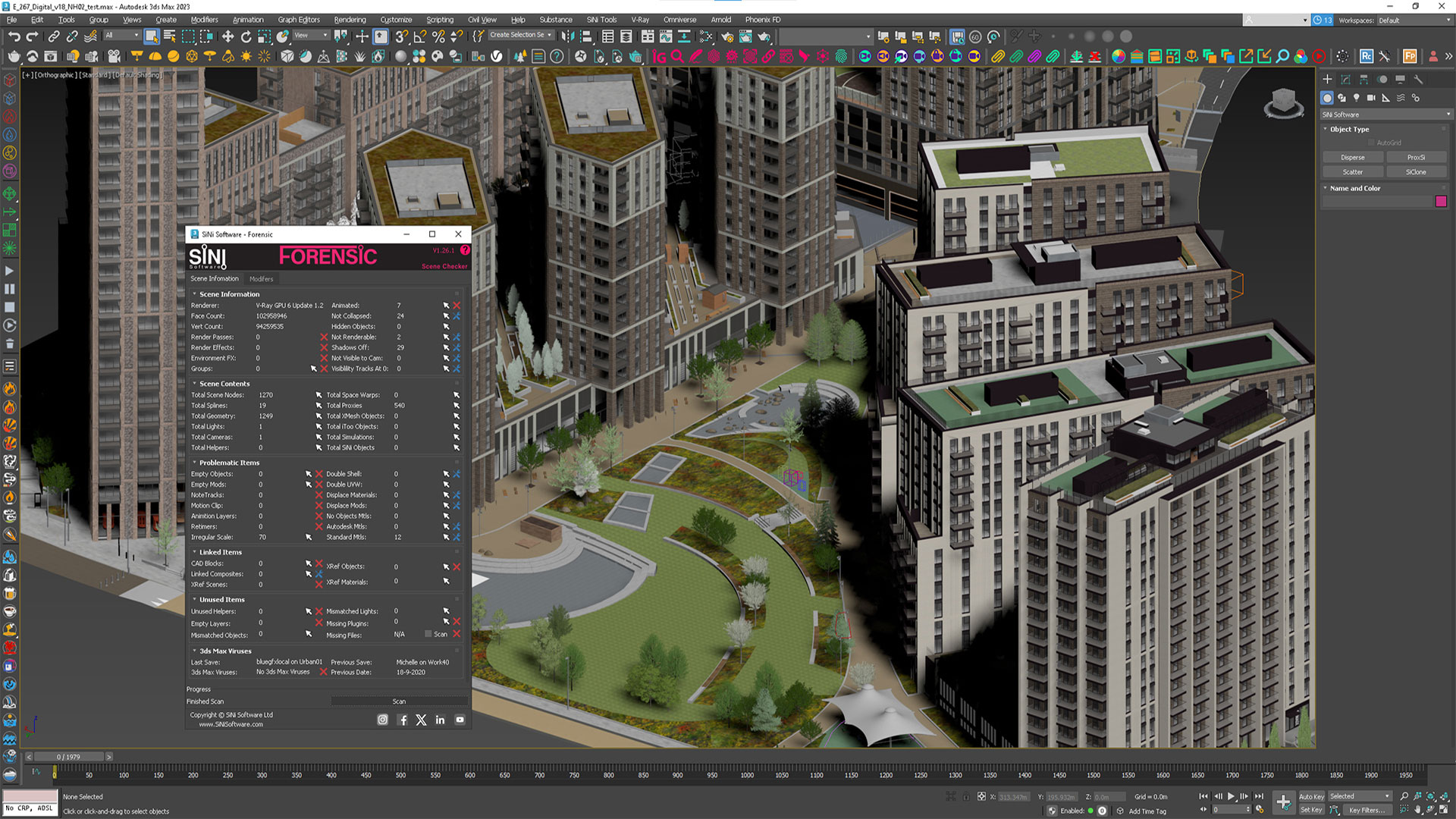Image resolution: width=1456 pixels, height=819 pixels.
Task: Open the Modifiers menu
Action: tap(204, 20)
